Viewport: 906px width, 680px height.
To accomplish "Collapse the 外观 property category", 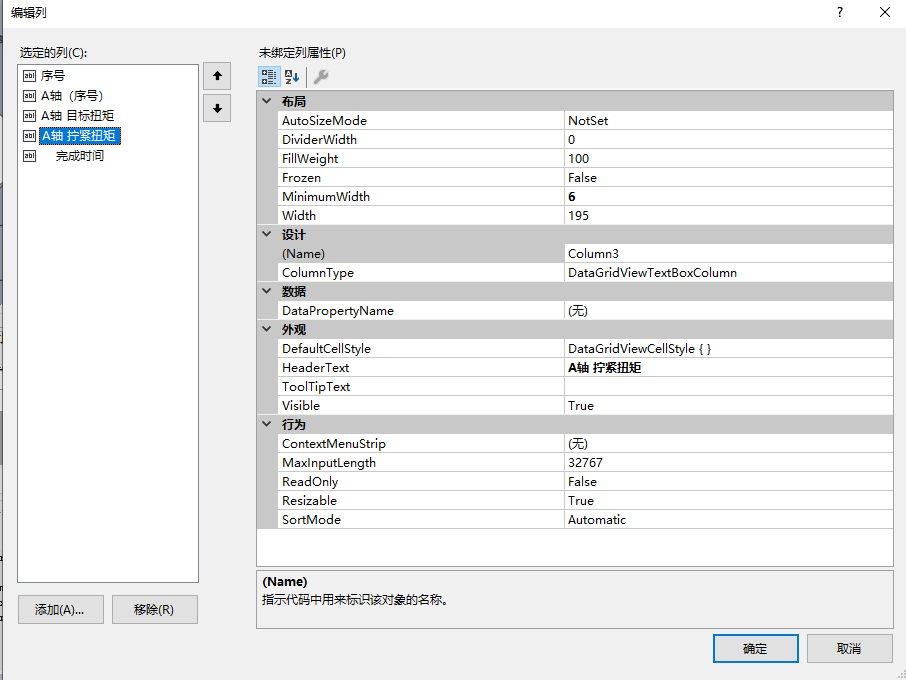I will [x=266, y=329].
